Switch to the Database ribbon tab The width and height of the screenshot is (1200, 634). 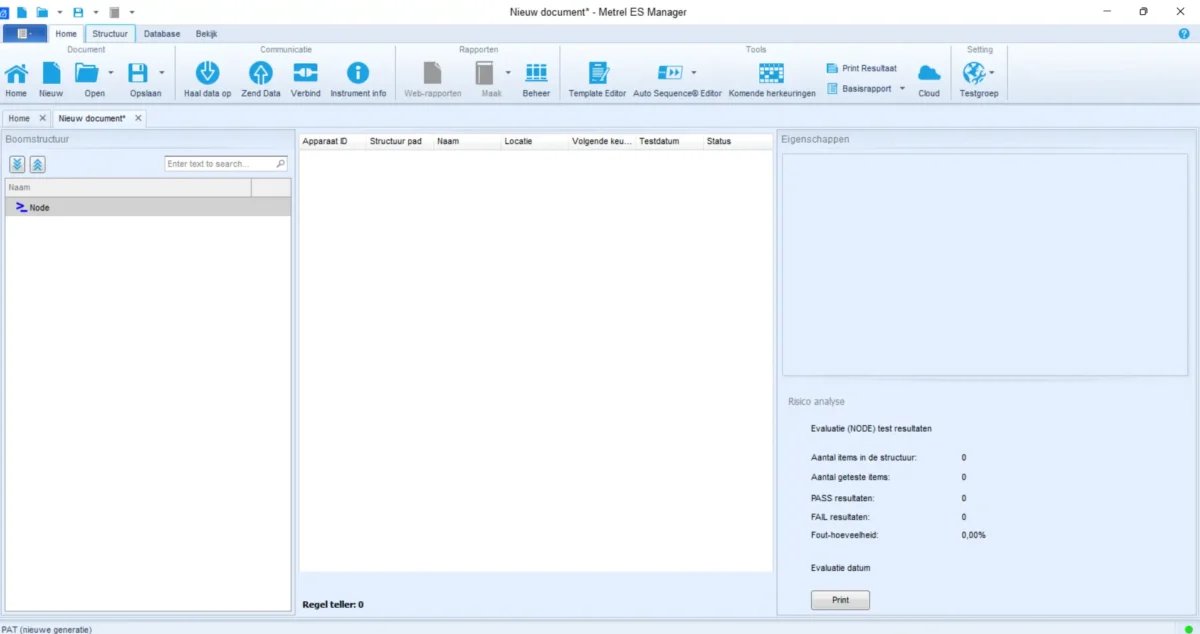click(162, 33)
